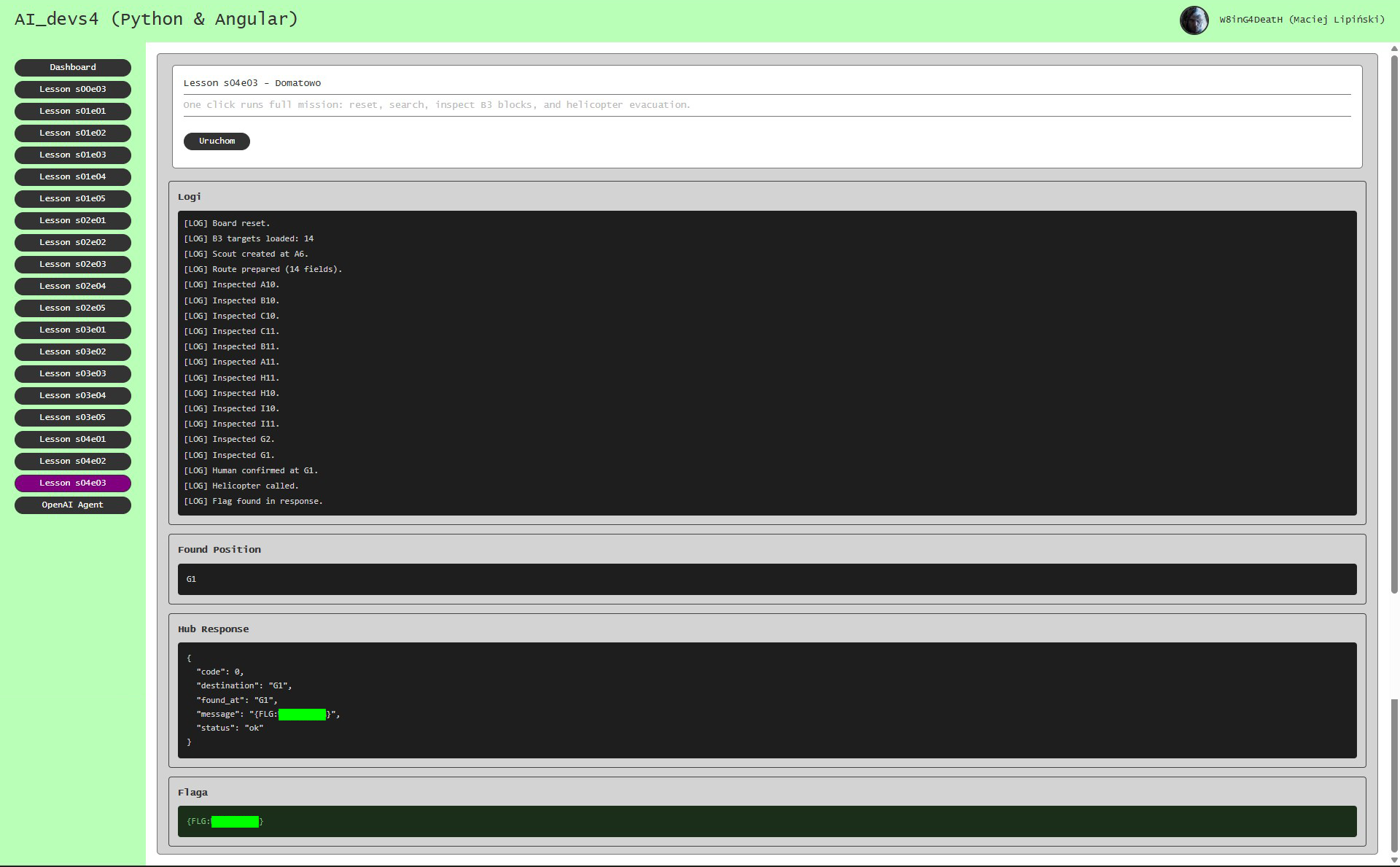Open Lesson s03e01 page

click(73, 330)
